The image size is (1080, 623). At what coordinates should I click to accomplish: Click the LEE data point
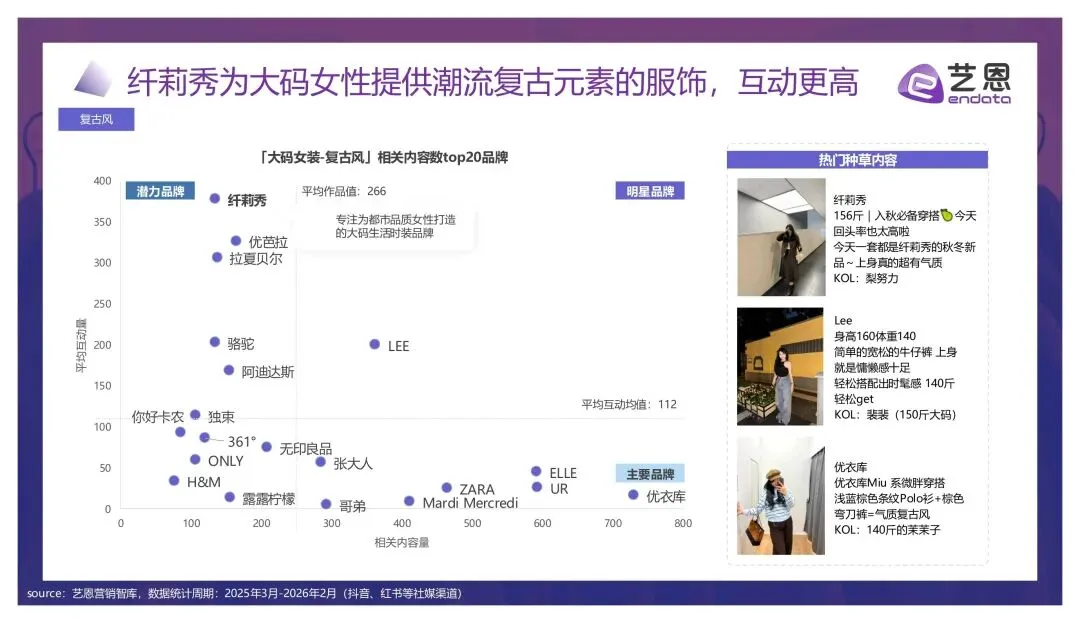click(x=375, y=344)
